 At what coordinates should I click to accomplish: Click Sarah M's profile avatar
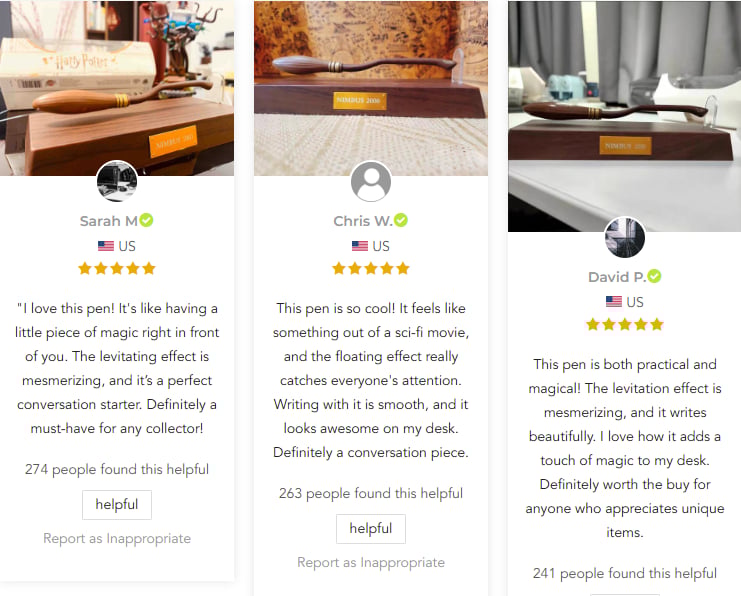click(117, 181)
